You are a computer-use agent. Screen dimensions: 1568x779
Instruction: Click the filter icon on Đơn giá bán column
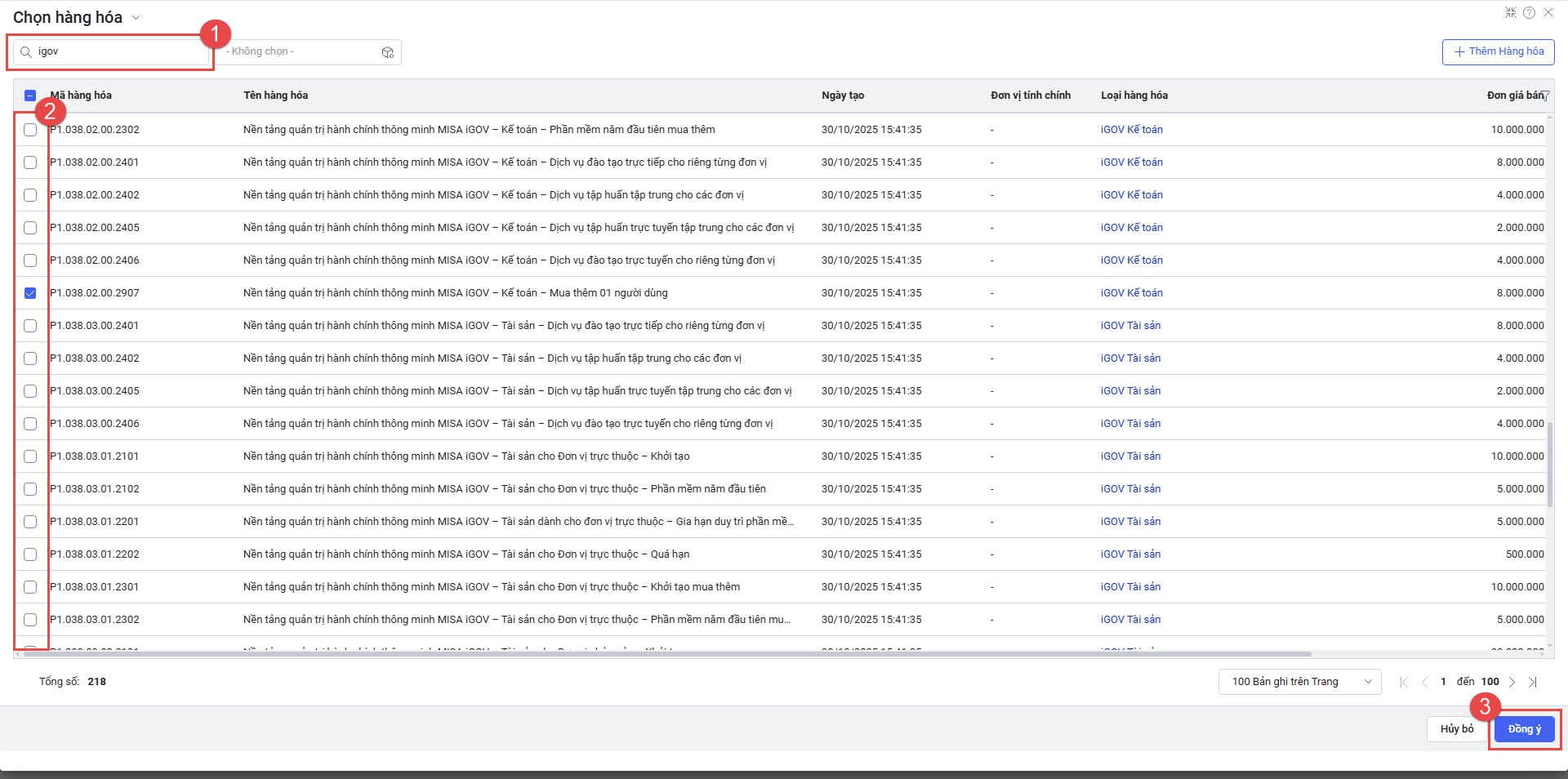1545,96
